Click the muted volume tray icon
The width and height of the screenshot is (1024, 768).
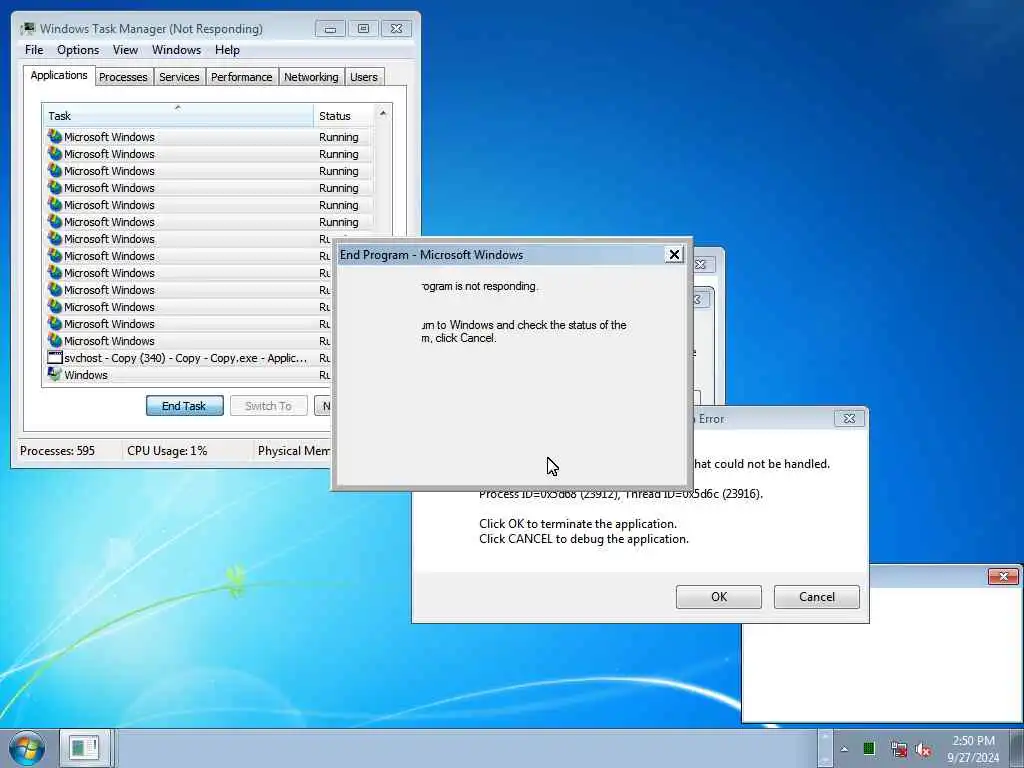pyautogui.click(x=923, y=750)
